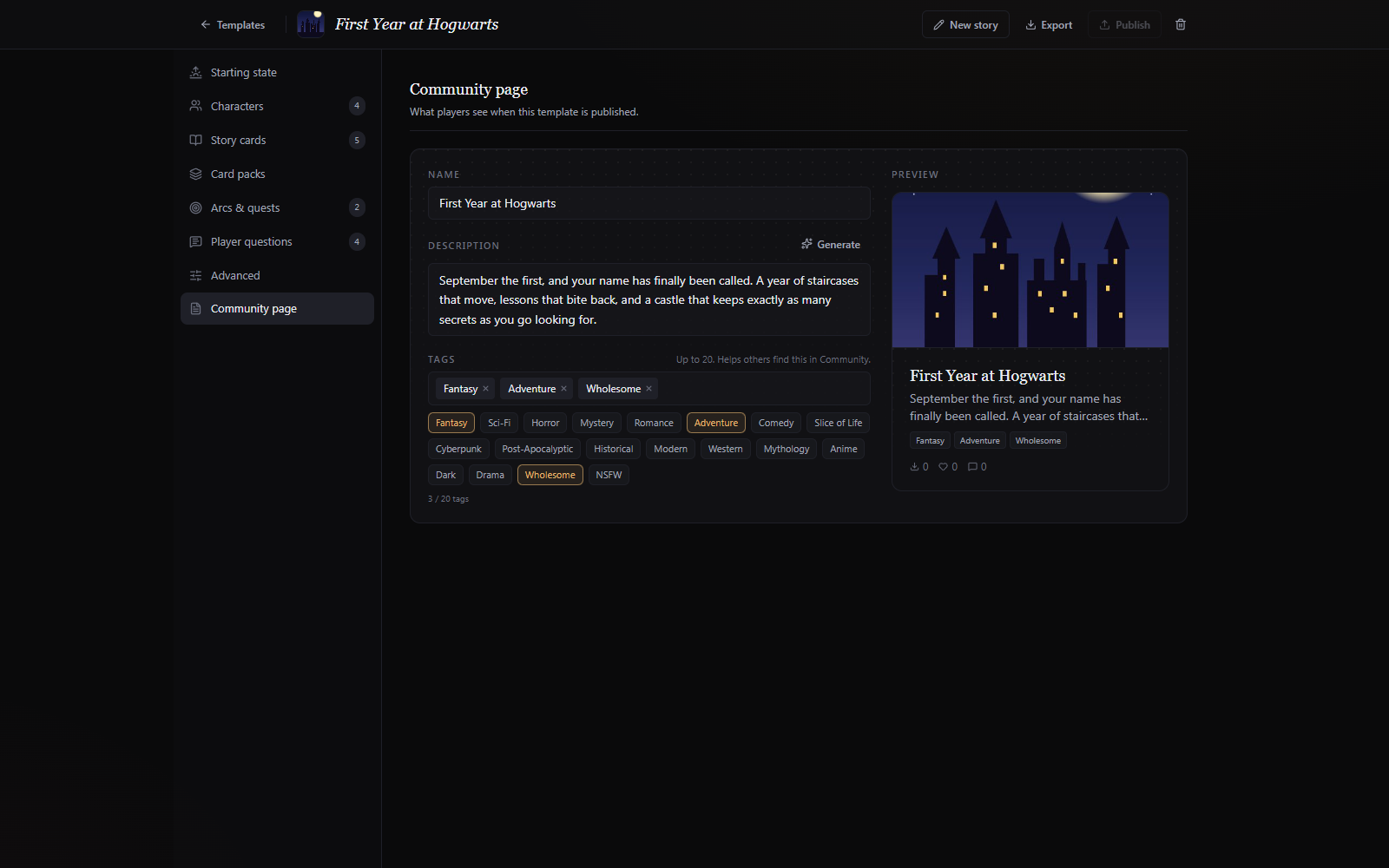Click the Publish button
This screenshot has height=868, width=1389.
tap(1124, 25)
